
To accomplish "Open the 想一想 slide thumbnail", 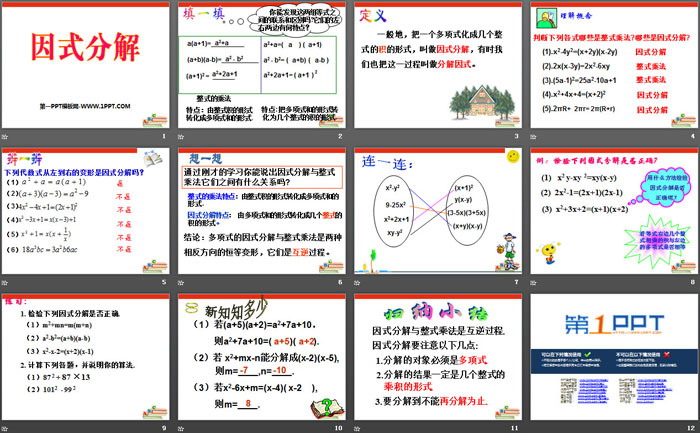I will 261,213.
